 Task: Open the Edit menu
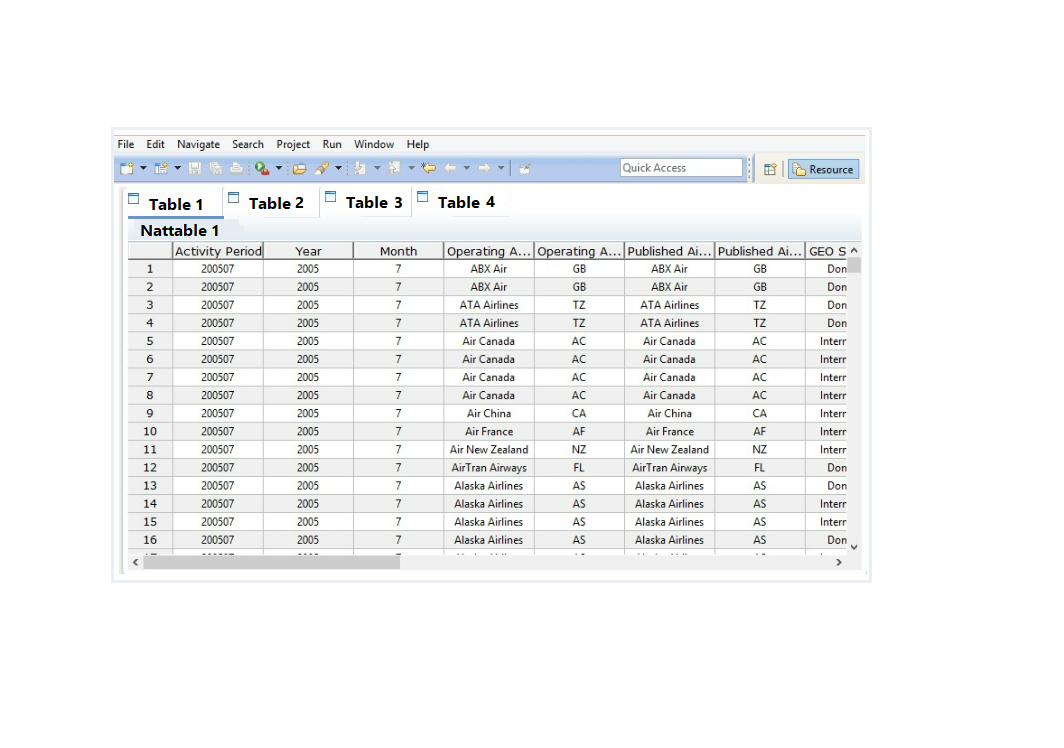click(155, 144)
